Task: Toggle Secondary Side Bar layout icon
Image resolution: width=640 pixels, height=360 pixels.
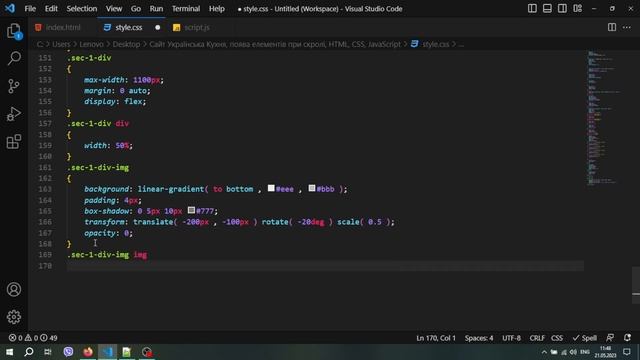Action: [562, 9]
